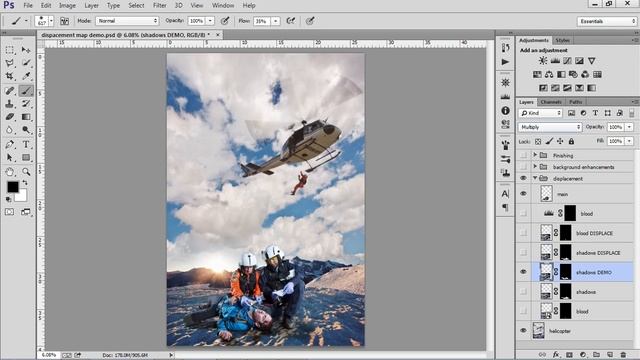Switch to the Paths tab
This screenshot has height=360, width=640.
[576, 102]
